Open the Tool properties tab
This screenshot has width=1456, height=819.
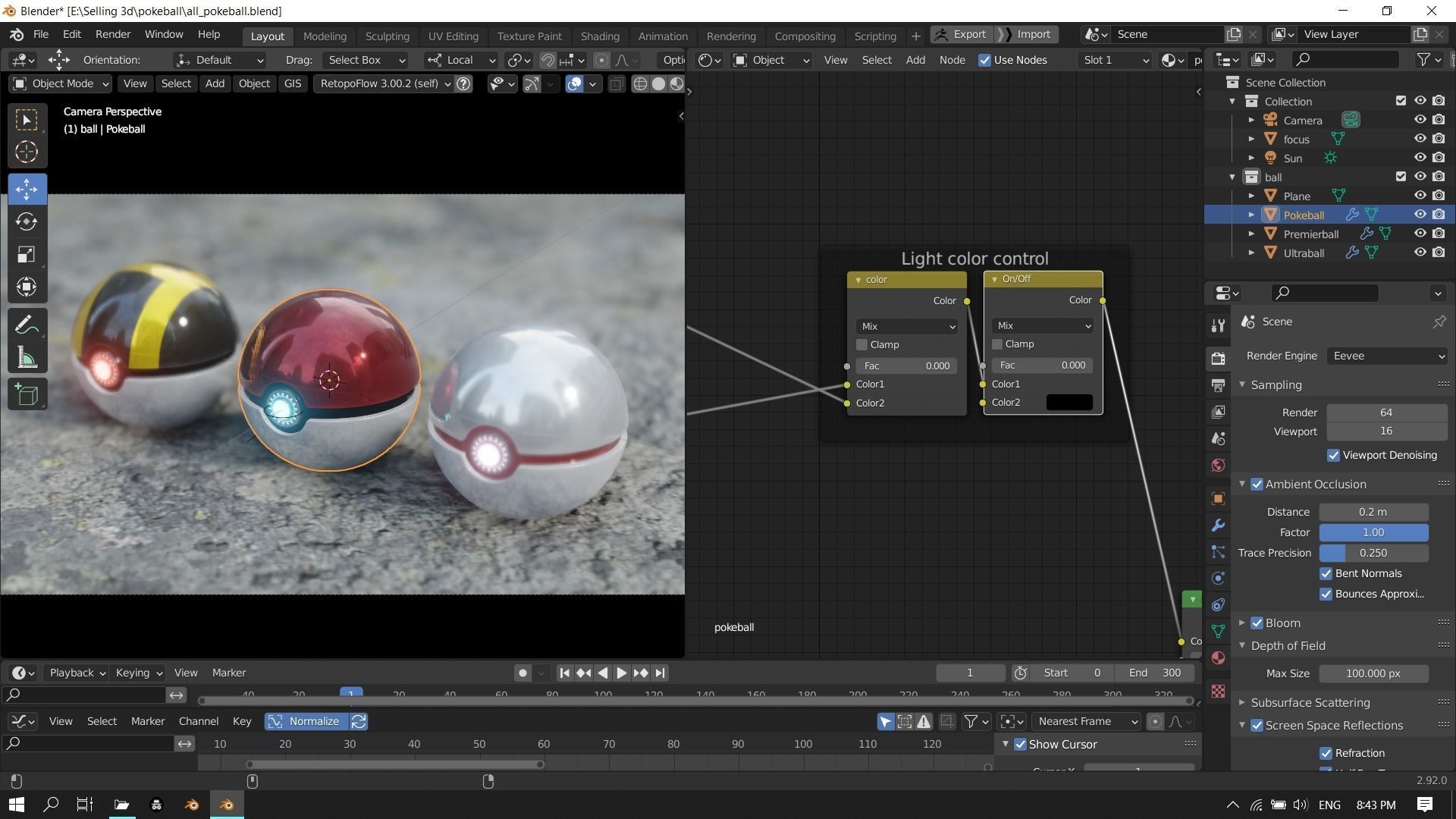[1218, 326]
